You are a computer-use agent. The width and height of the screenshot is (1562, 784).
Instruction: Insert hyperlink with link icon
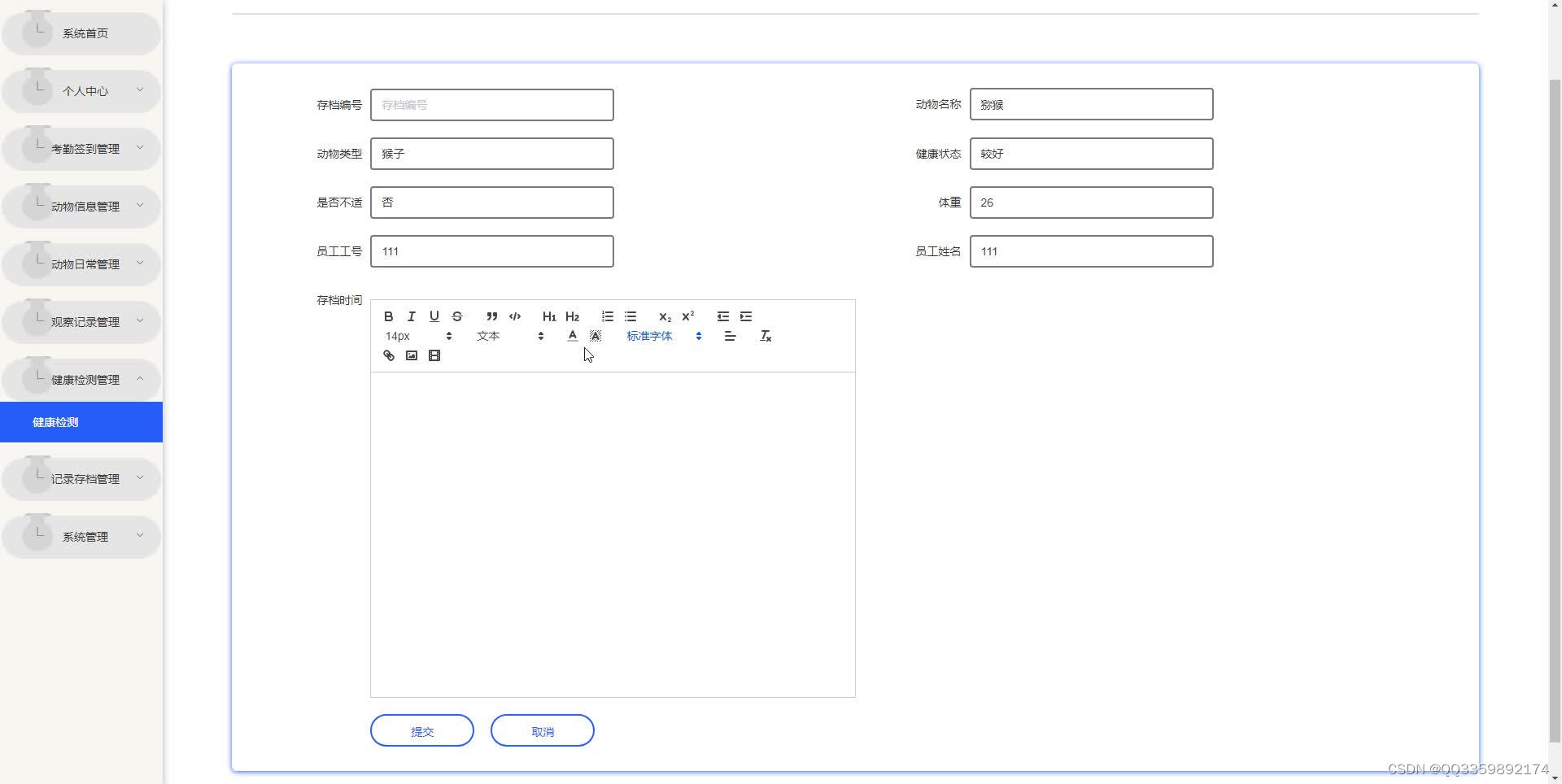tap(389, 355)
